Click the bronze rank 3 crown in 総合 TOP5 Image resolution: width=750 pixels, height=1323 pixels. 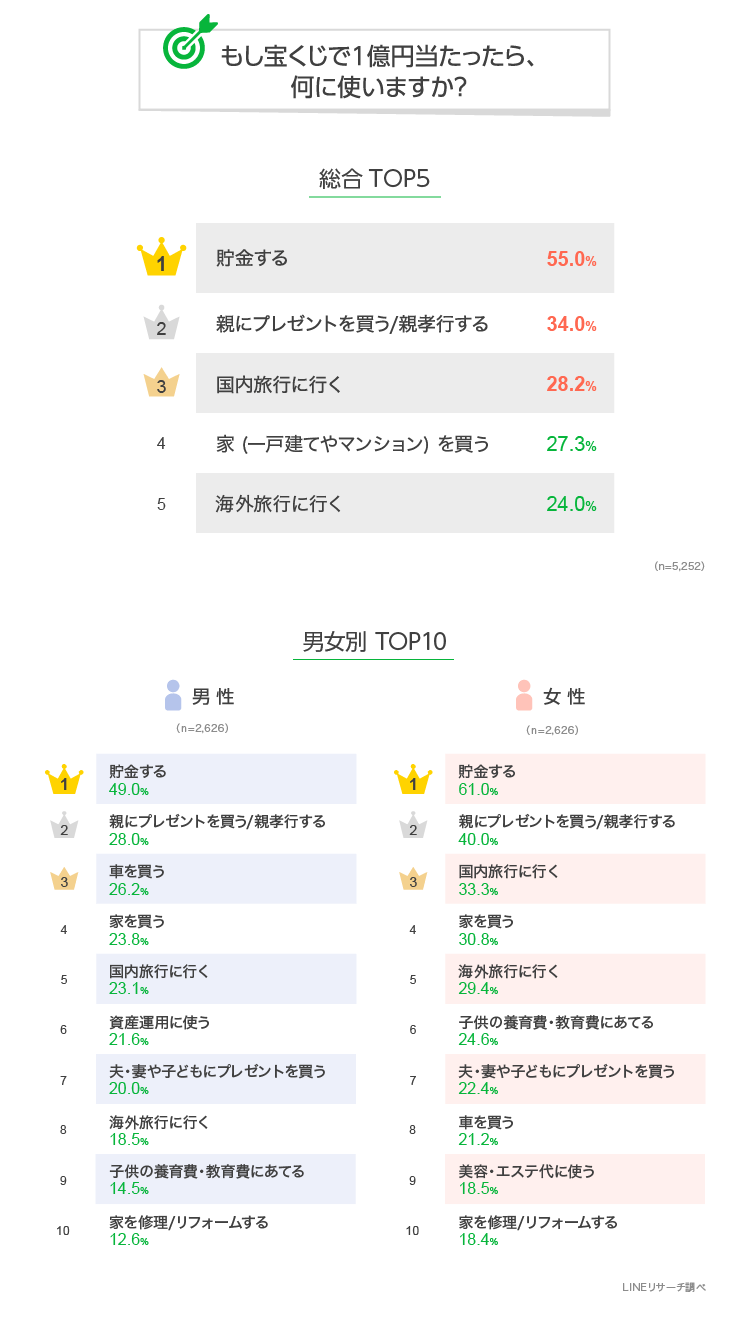pos(161,384)
